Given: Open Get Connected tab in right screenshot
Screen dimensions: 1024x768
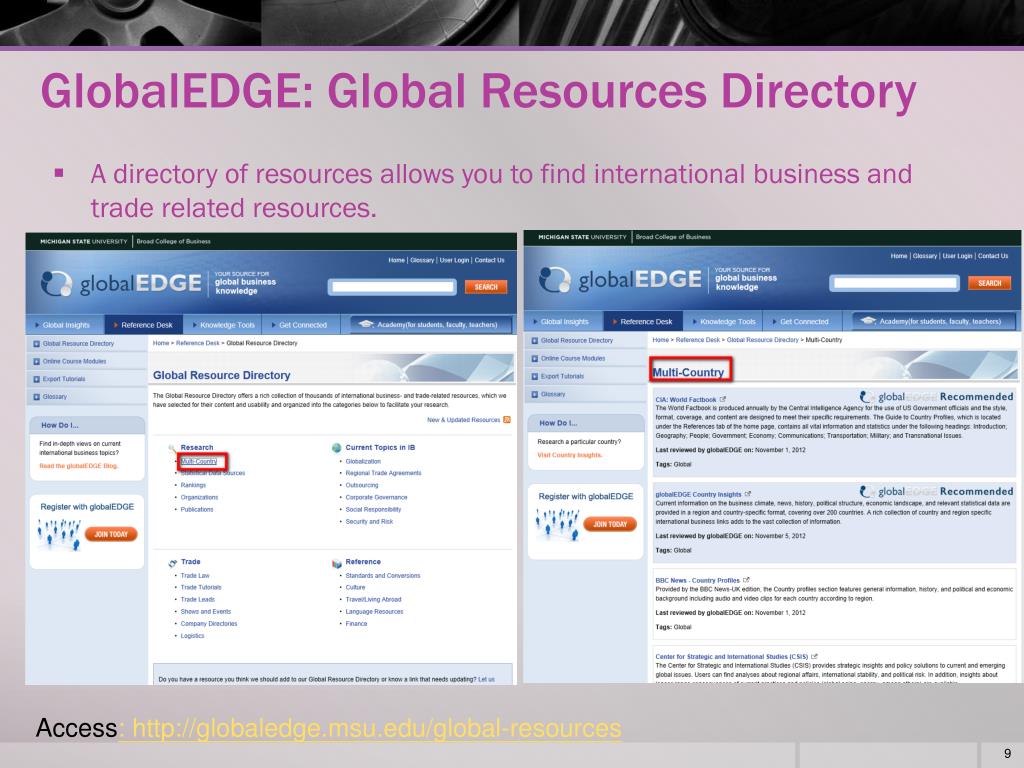Looking at the screenshot, I should (801, 321).
